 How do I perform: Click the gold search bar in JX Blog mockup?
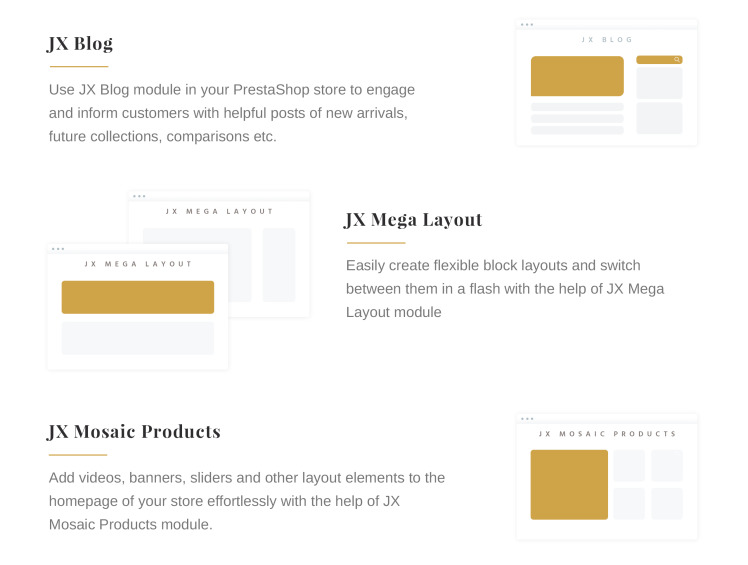659,60
